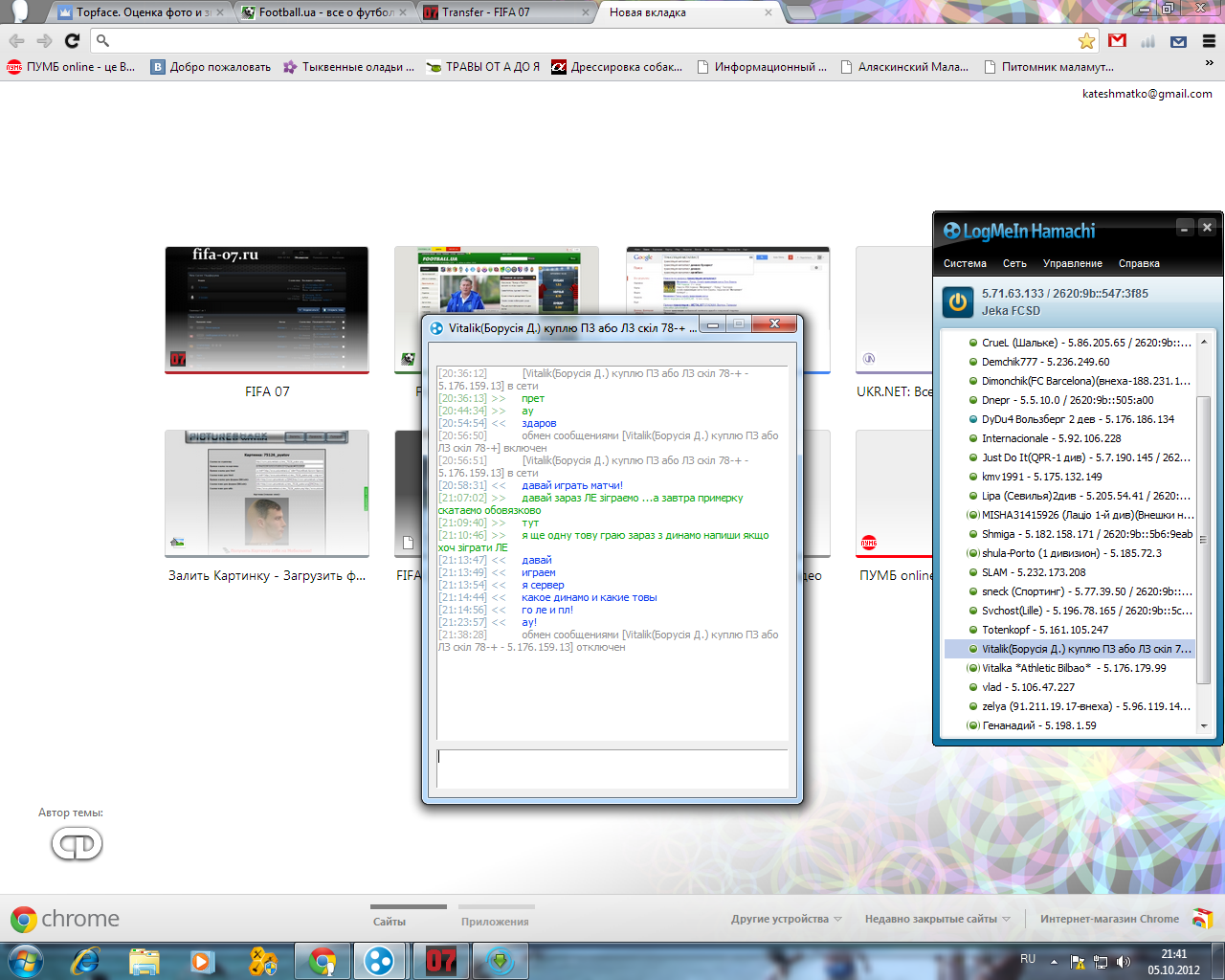Open Добро пожаловать VK bookmark

coord(211,67)
